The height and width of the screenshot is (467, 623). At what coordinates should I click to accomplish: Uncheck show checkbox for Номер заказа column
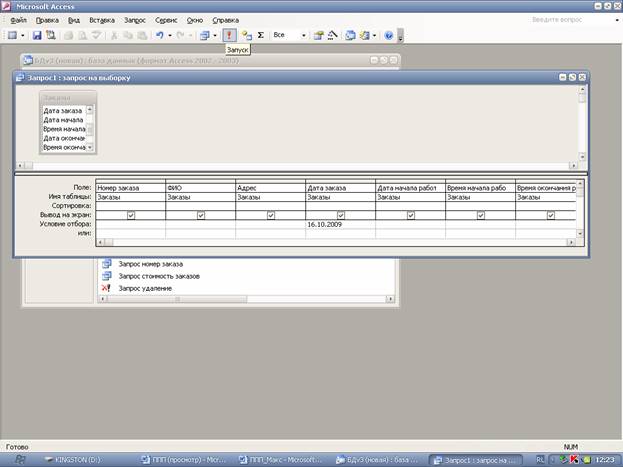tap(131, 215)
